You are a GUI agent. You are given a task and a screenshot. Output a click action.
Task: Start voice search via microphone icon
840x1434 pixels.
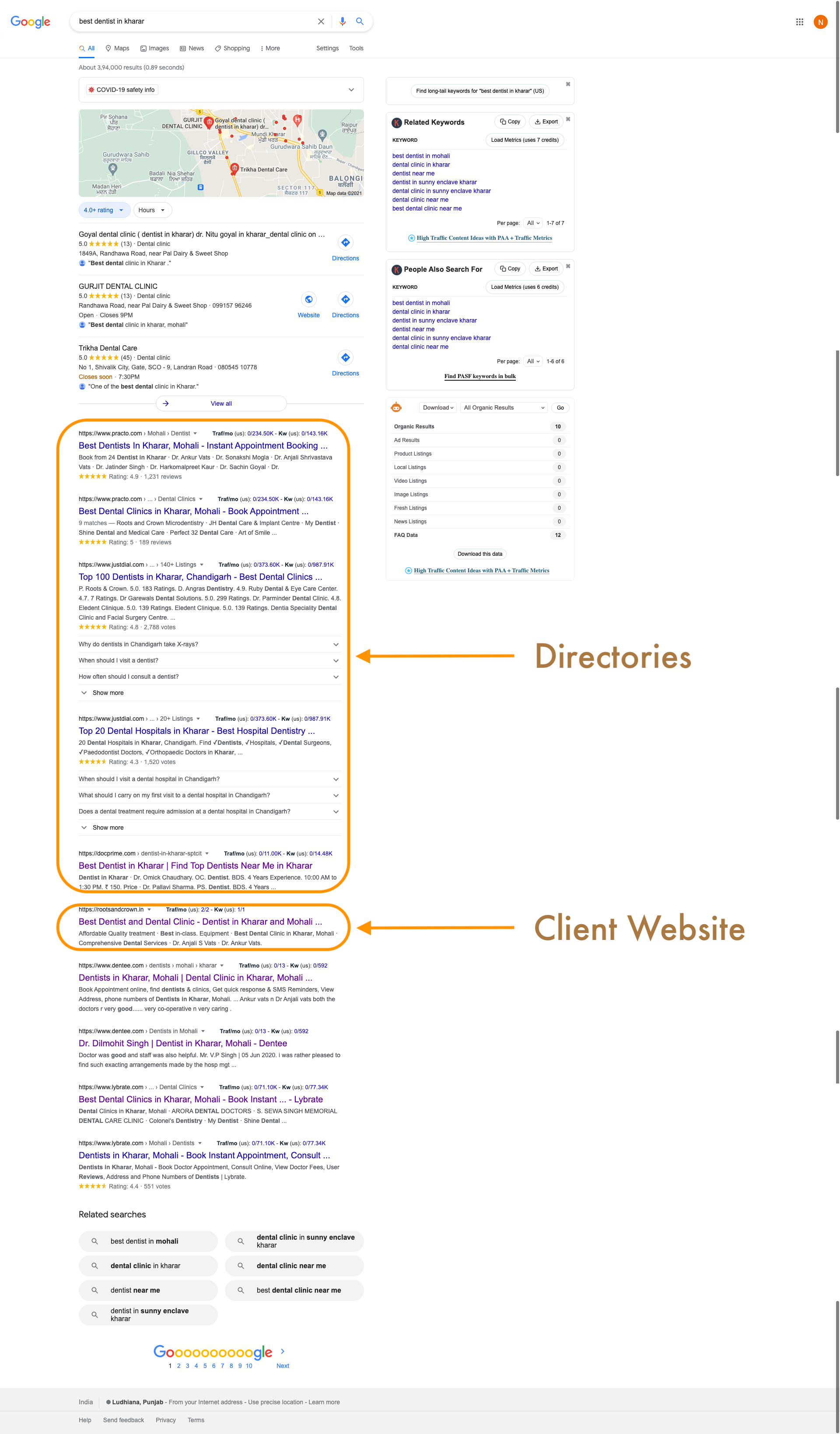click(342, 21)
